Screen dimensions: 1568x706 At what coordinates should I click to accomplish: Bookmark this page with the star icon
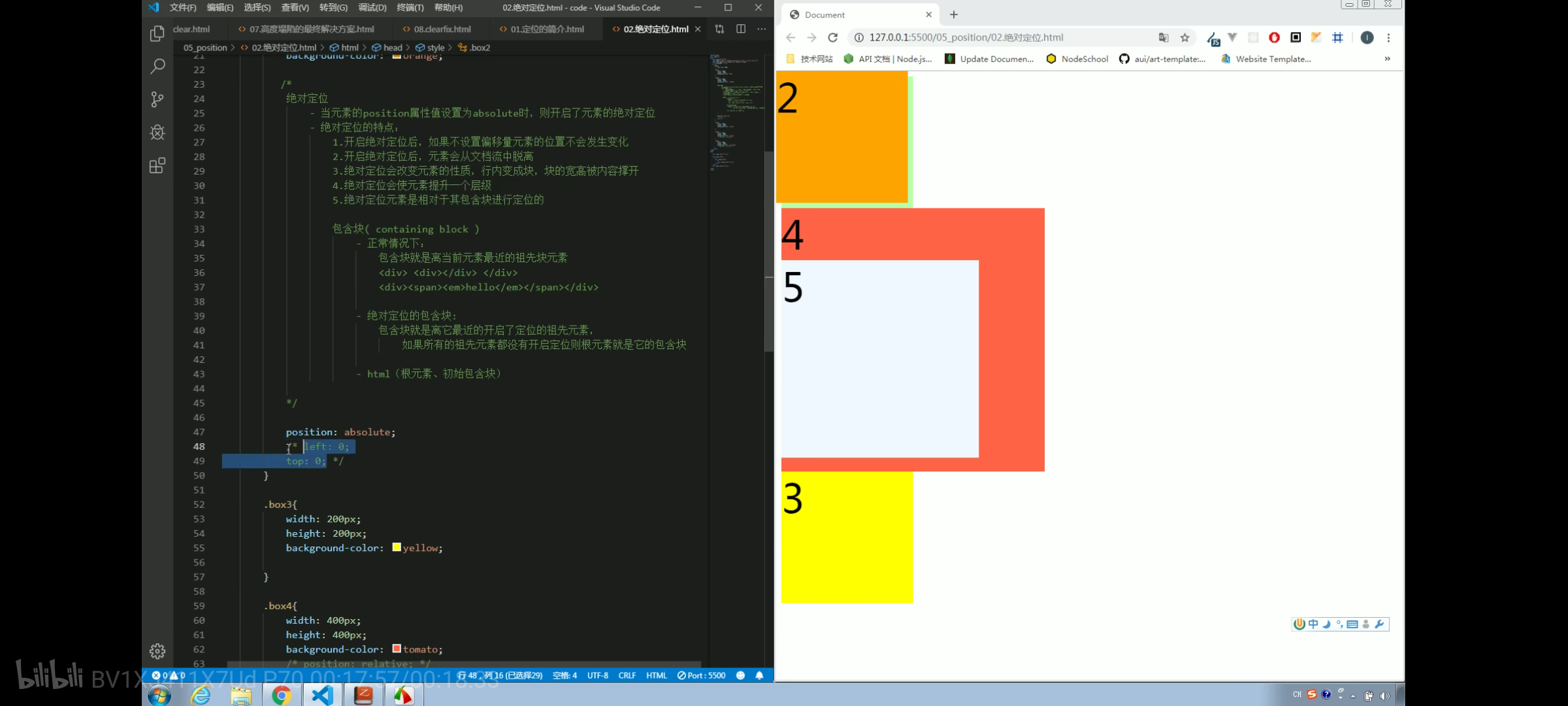(x=1184, y=38)
